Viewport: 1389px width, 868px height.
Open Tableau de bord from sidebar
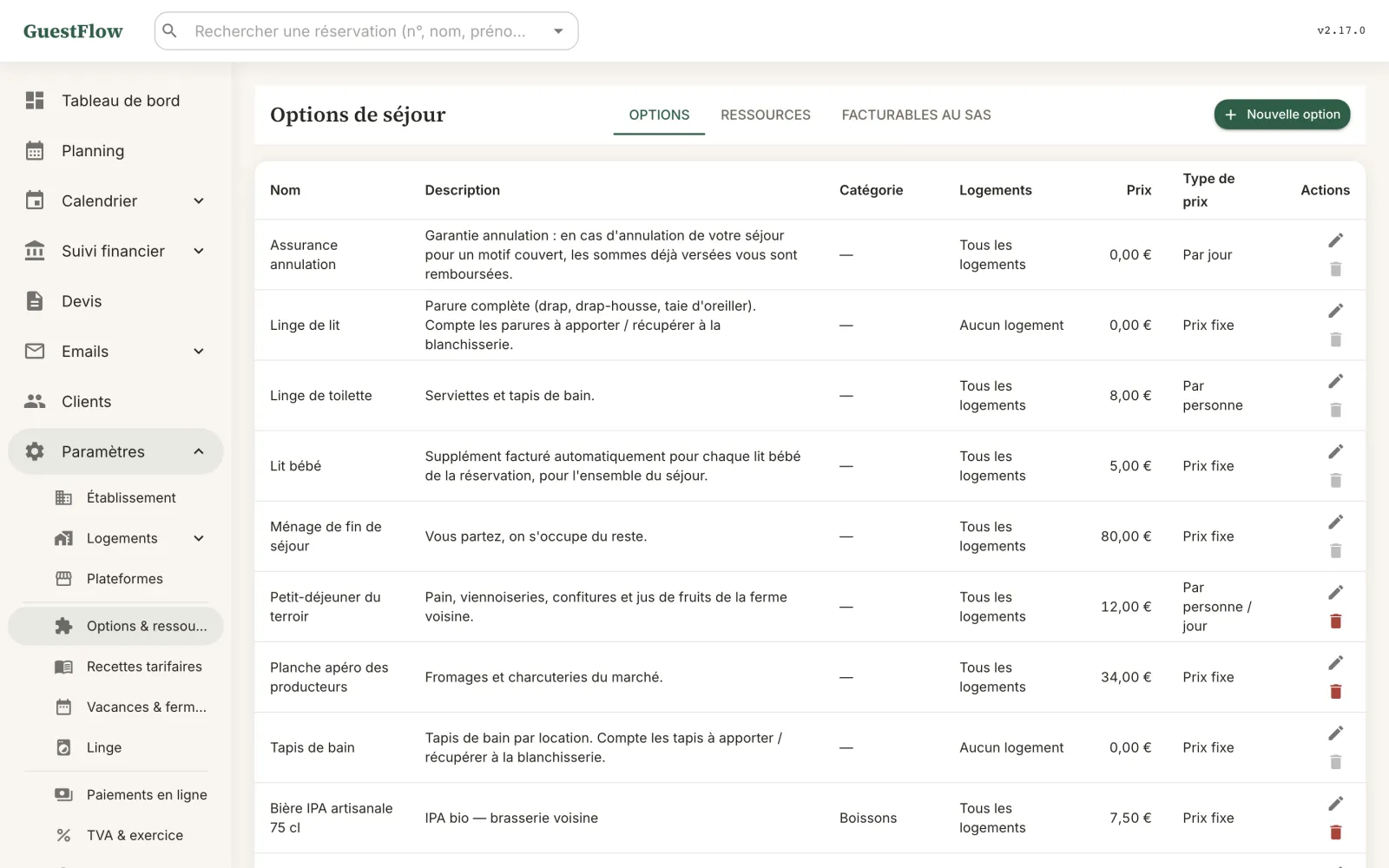115,101
